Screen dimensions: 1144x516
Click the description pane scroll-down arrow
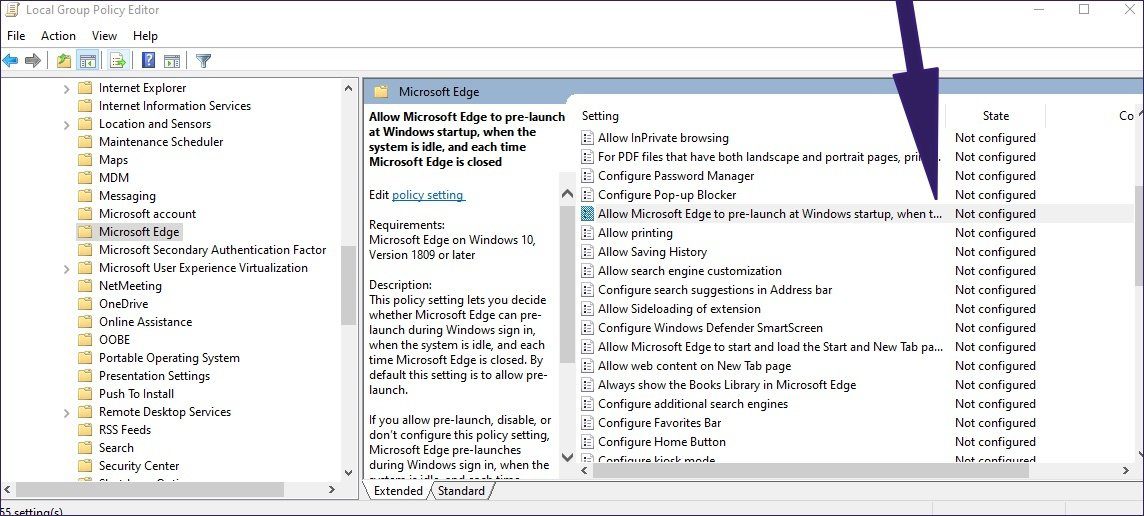(x=567, y=457)
